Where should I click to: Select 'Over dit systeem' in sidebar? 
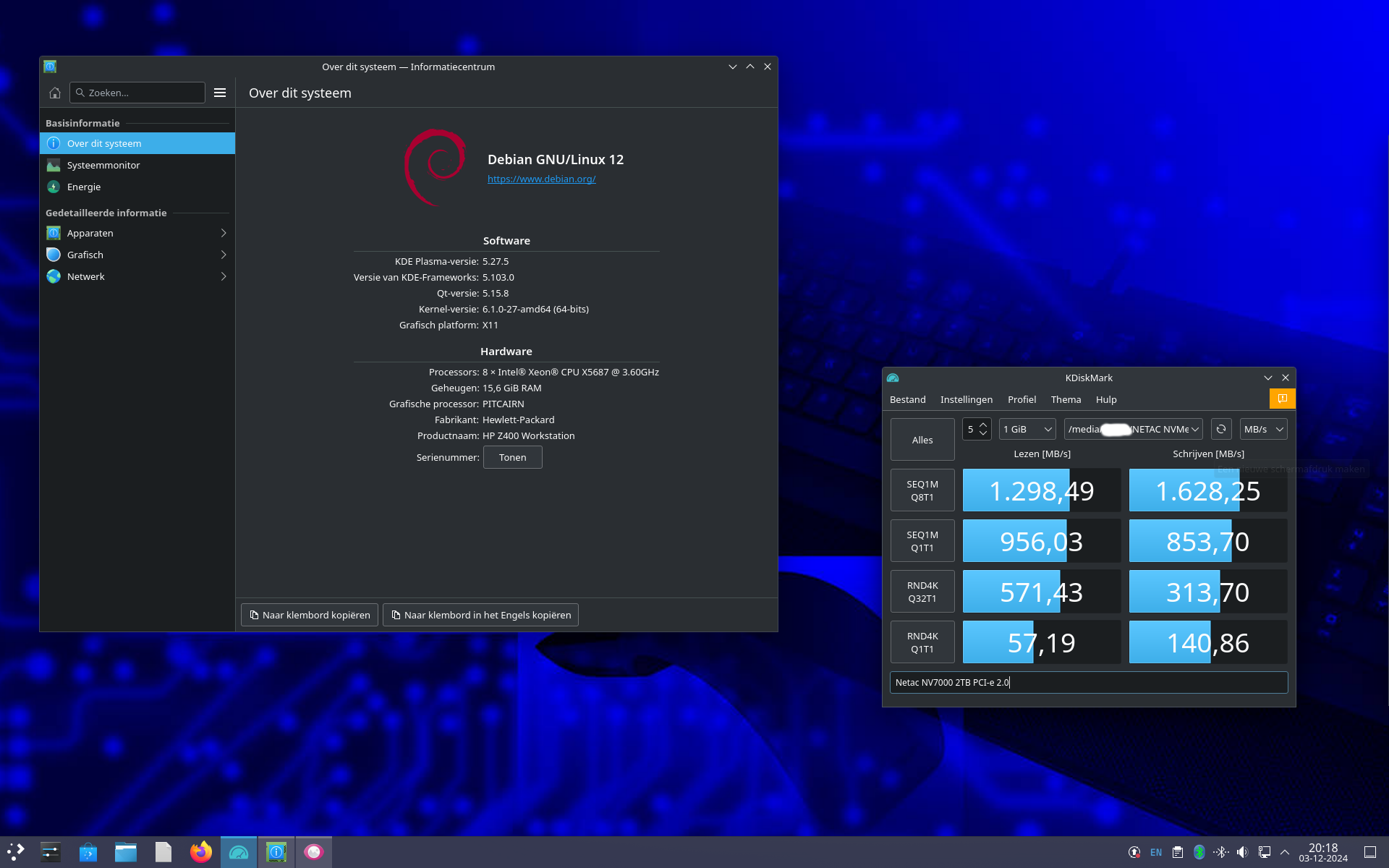[x=137, y=143]
